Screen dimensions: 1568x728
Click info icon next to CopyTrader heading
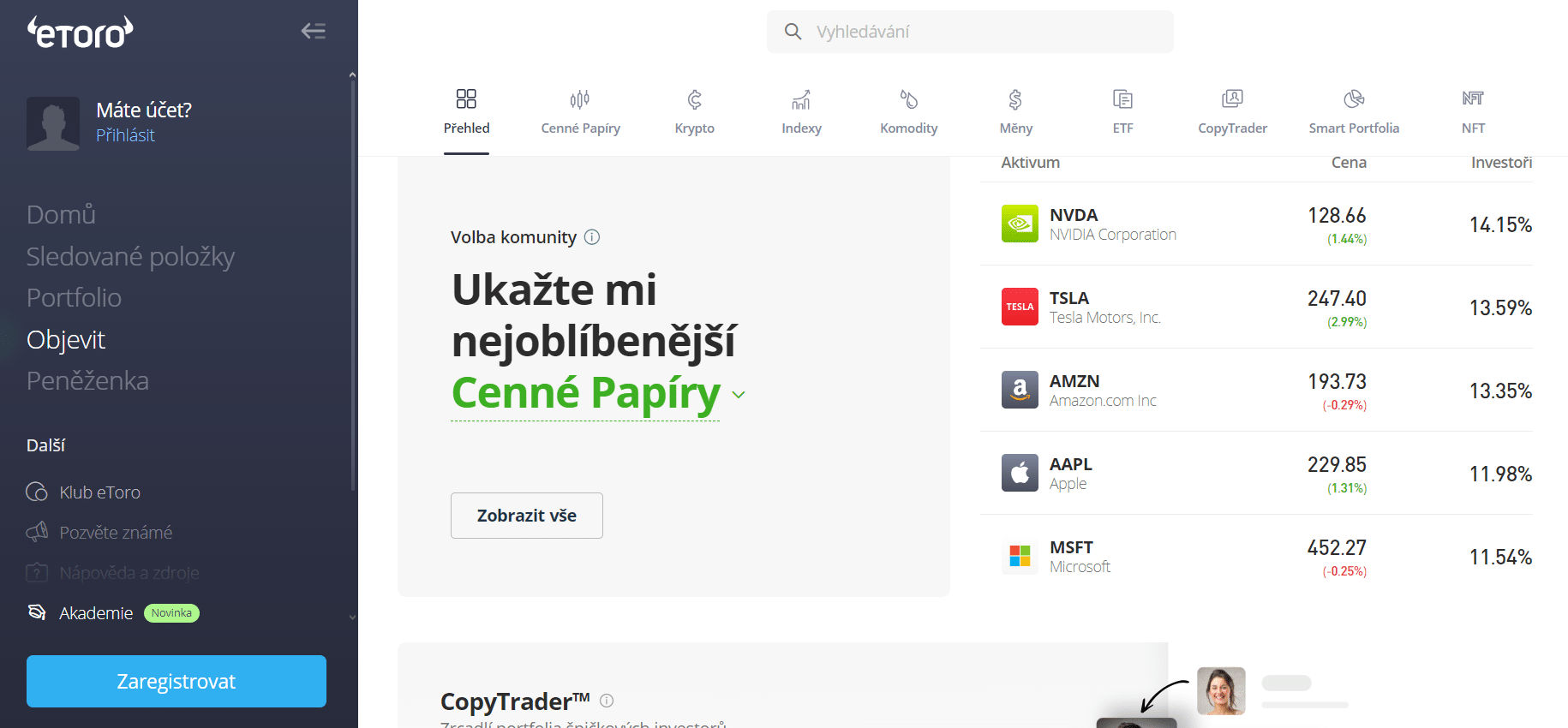click(x=607, y=701)
